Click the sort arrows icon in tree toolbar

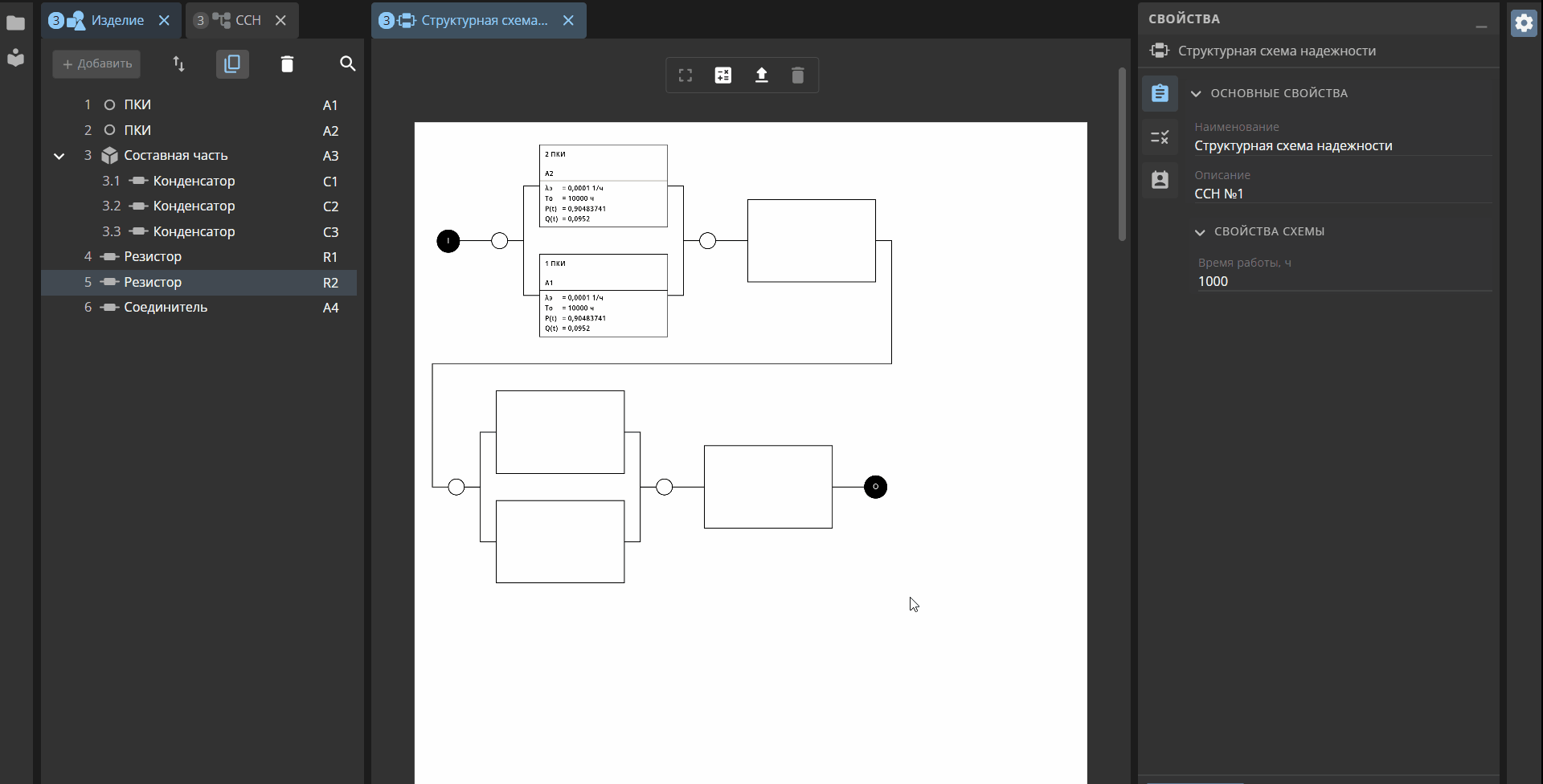click(179, 64)
